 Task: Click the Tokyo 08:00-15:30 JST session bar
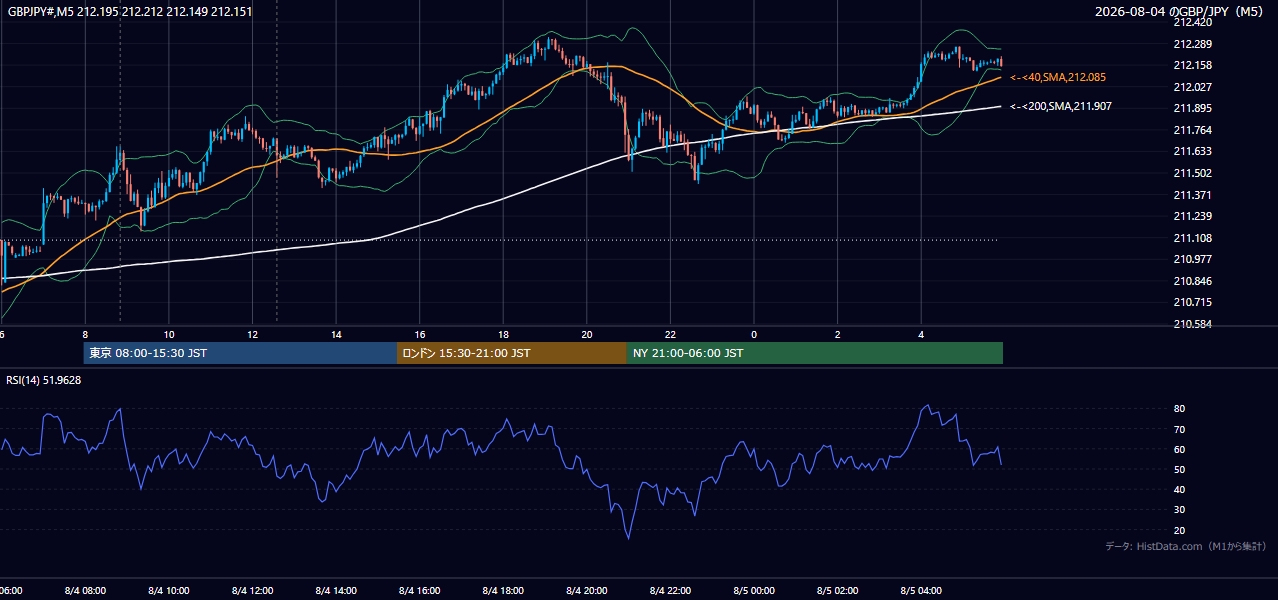[x=240, y=353]
